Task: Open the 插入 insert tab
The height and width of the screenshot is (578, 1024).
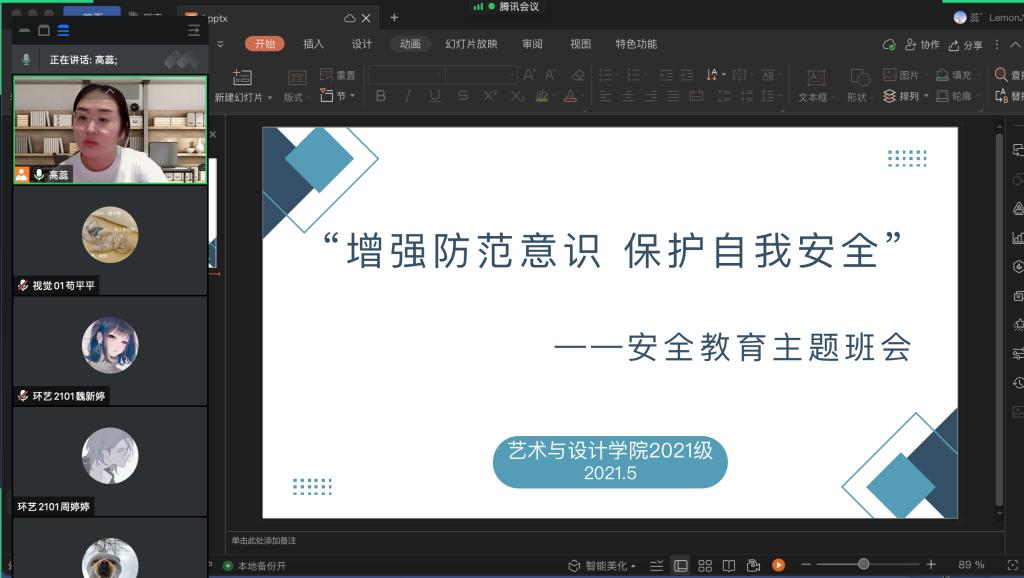Action: click(313, 44)
